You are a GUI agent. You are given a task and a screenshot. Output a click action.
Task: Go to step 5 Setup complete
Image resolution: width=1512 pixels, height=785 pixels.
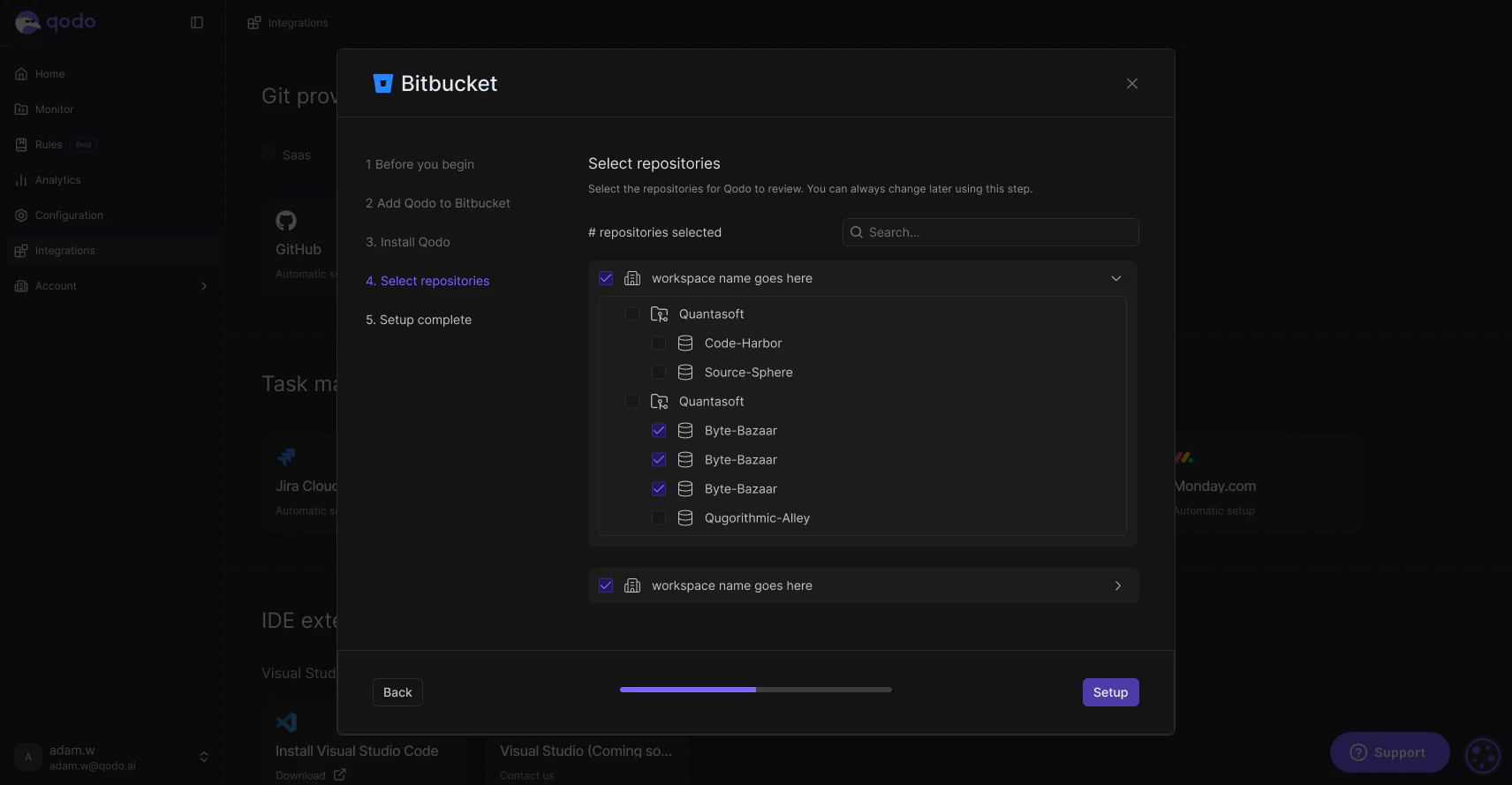(419, 320)
